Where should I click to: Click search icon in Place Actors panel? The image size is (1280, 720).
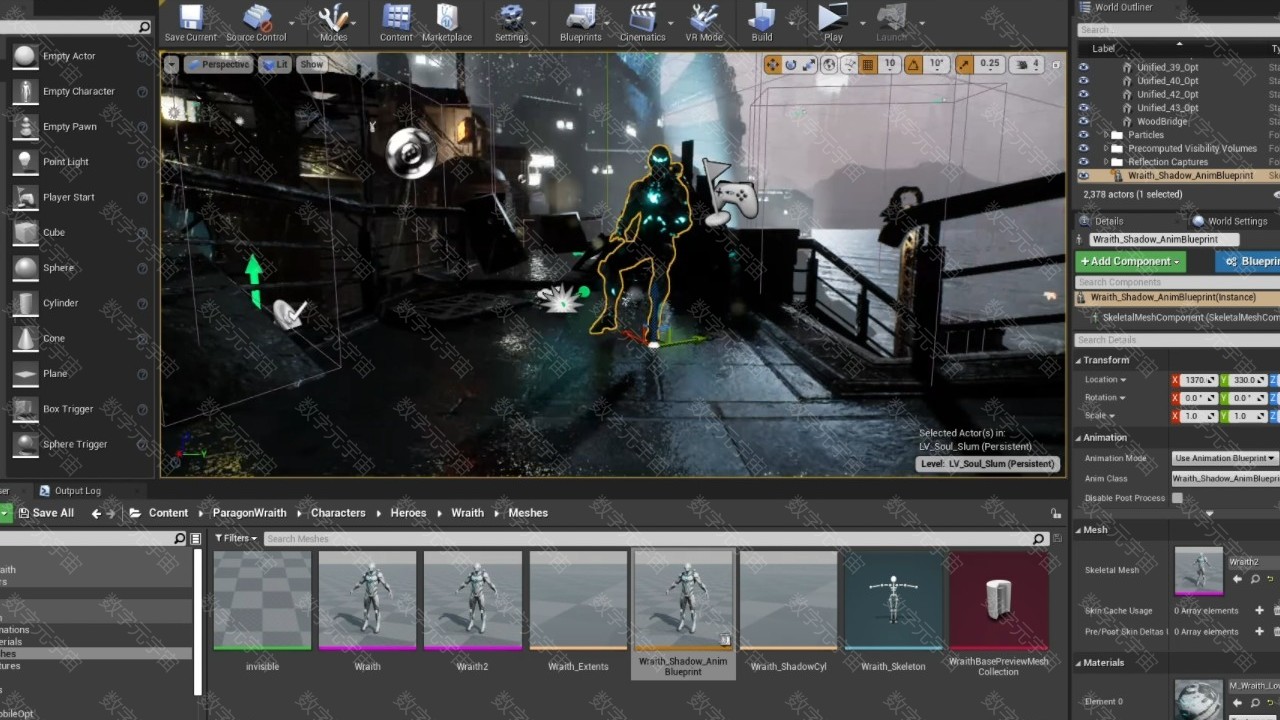[144, 28]
